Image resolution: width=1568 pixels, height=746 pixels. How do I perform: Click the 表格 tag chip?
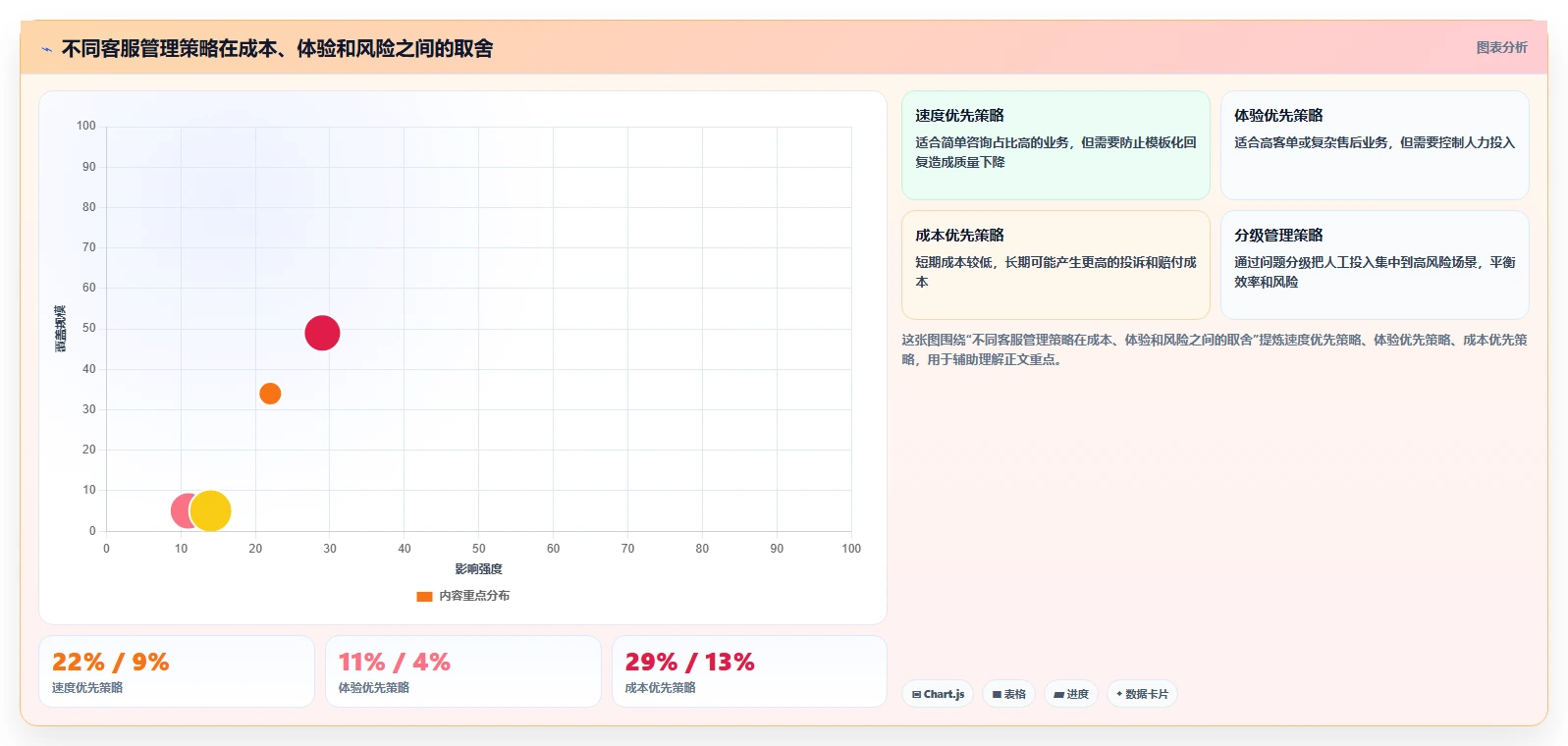click(x=1008, y=694)
